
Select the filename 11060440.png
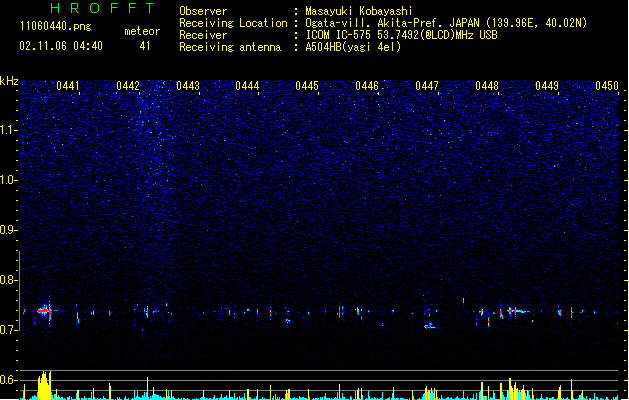pyautogui.click(x=56, y=26)
